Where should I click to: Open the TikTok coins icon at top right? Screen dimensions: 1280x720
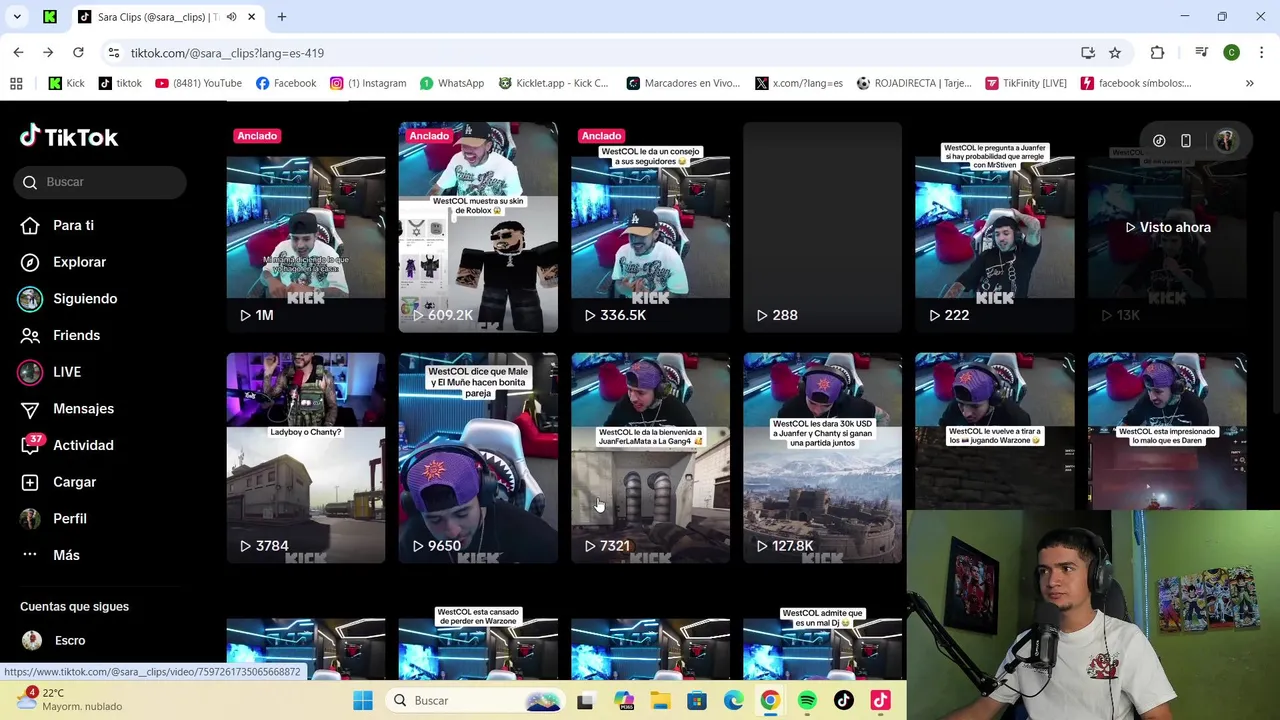1159,141
